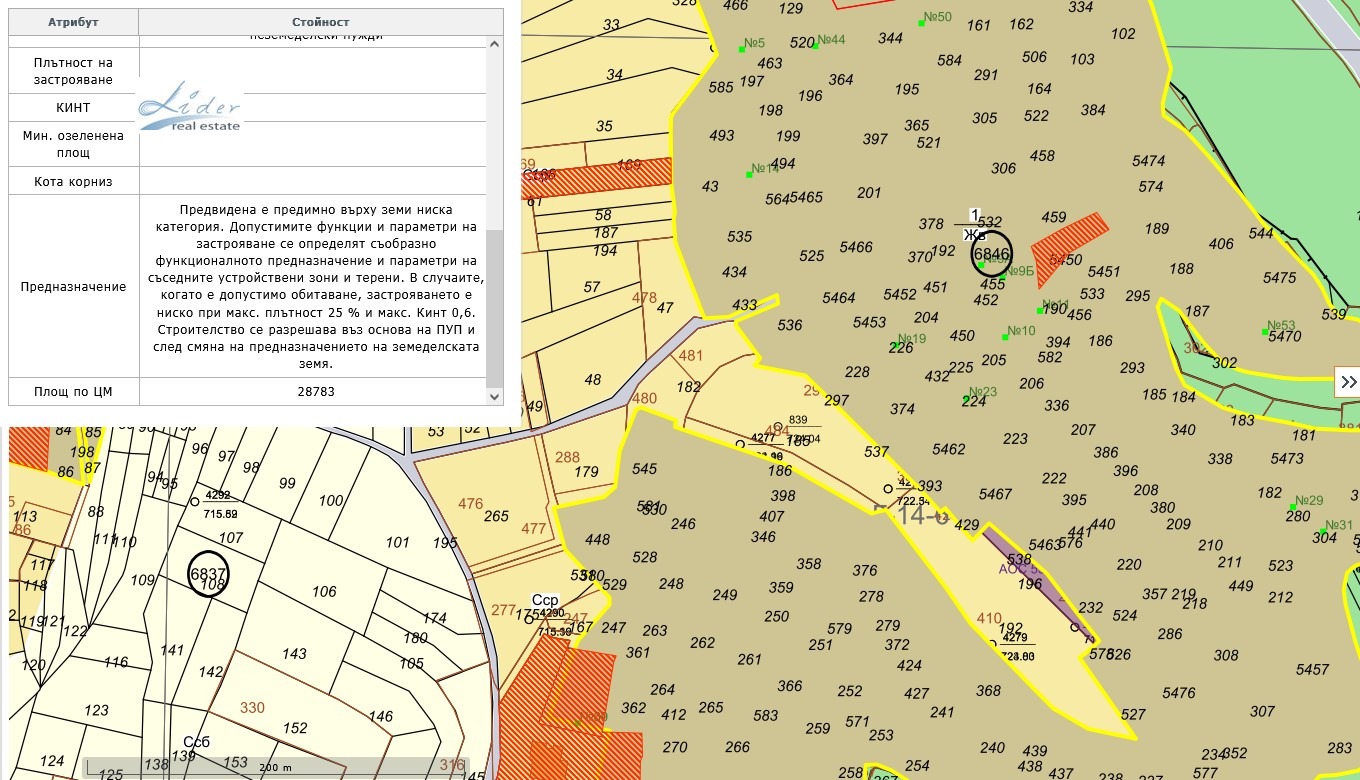Click the Предназначение attribute row label

(x=73, y=287)
